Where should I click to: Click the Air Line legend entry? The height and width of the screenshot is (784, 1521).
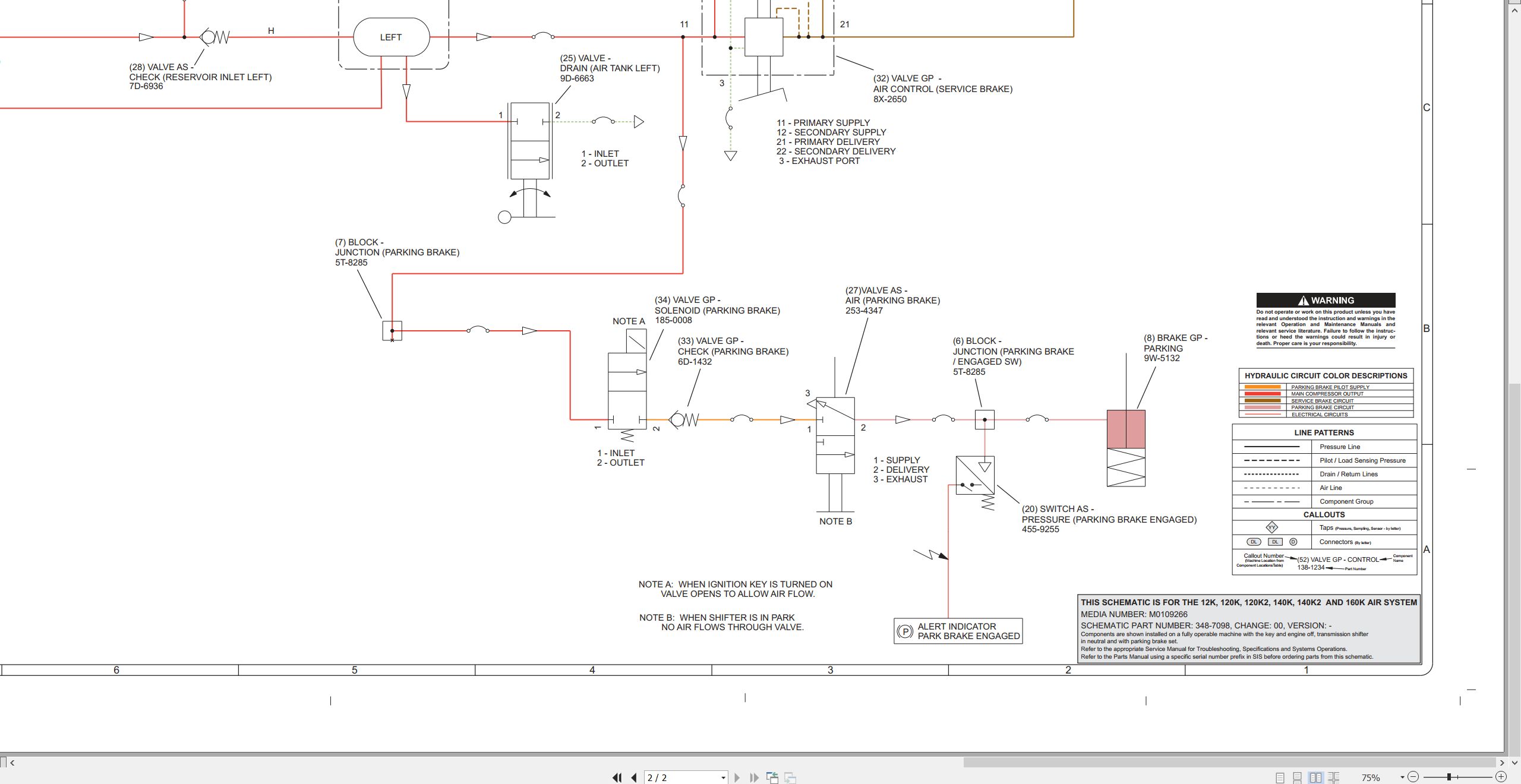click(1324, 488)
